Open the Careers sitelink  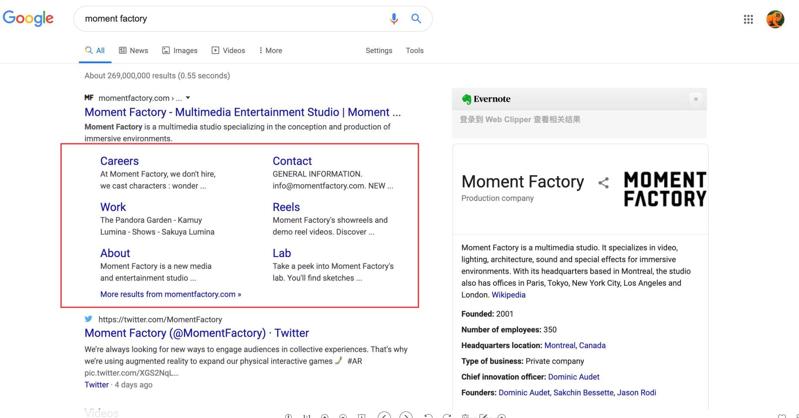pos(119,161)
